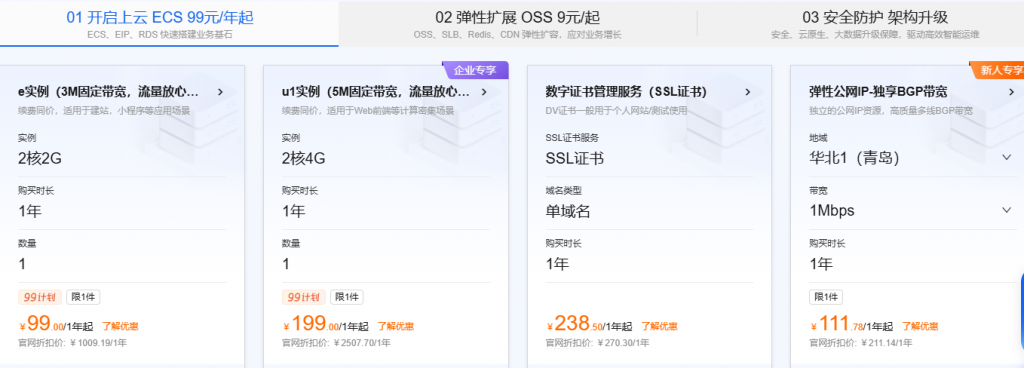The width and height of the screenshot is (1024, 368).
Task: Open the u1实例（5M固定带宽 card title
Action: [376, 92]
